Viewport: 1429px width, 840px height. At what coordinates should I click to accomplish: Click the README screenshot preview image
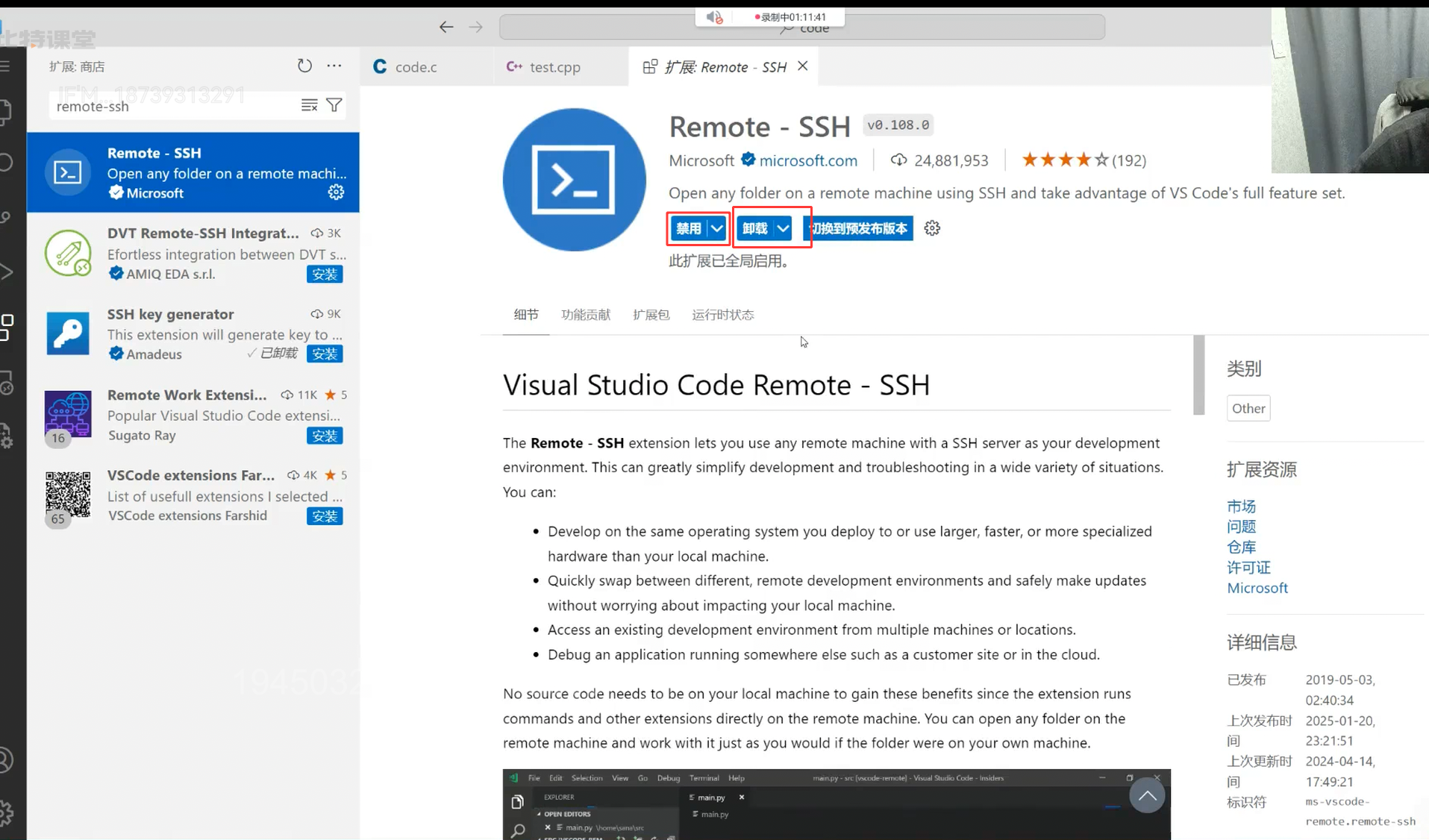pyautogui.click(x=837, y=804)
